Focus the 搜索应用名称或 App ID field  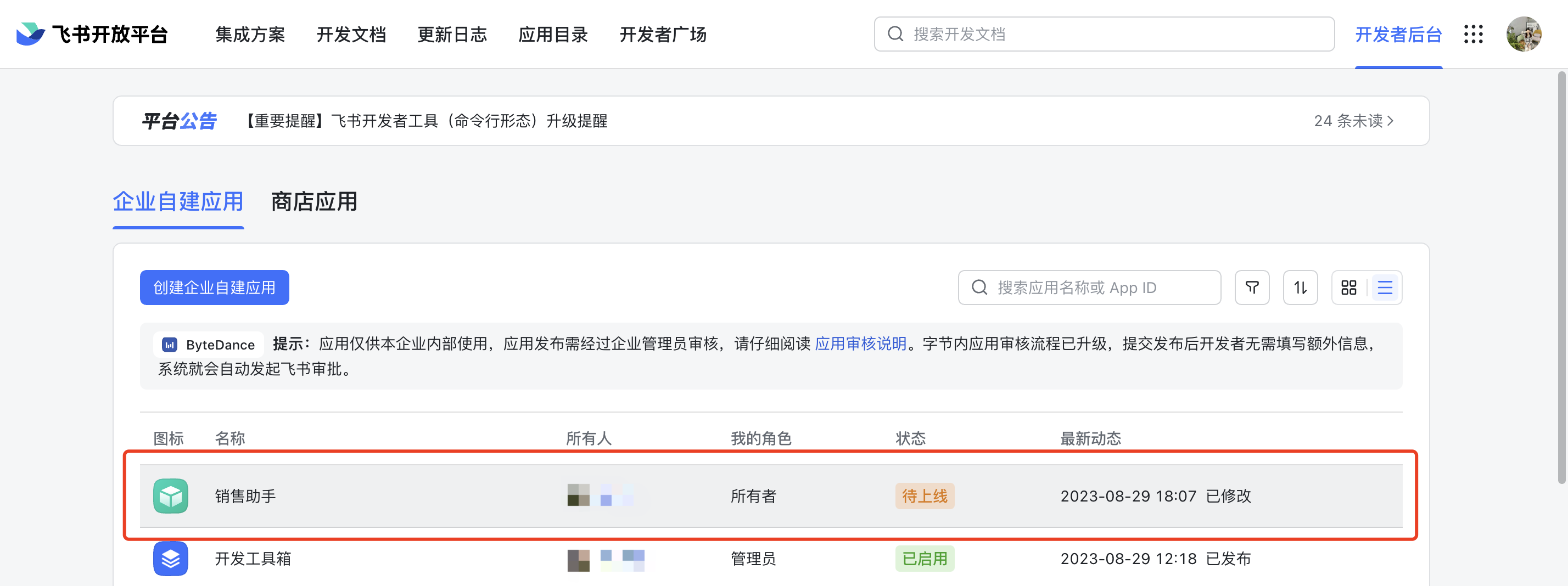tap(1089, 287)
